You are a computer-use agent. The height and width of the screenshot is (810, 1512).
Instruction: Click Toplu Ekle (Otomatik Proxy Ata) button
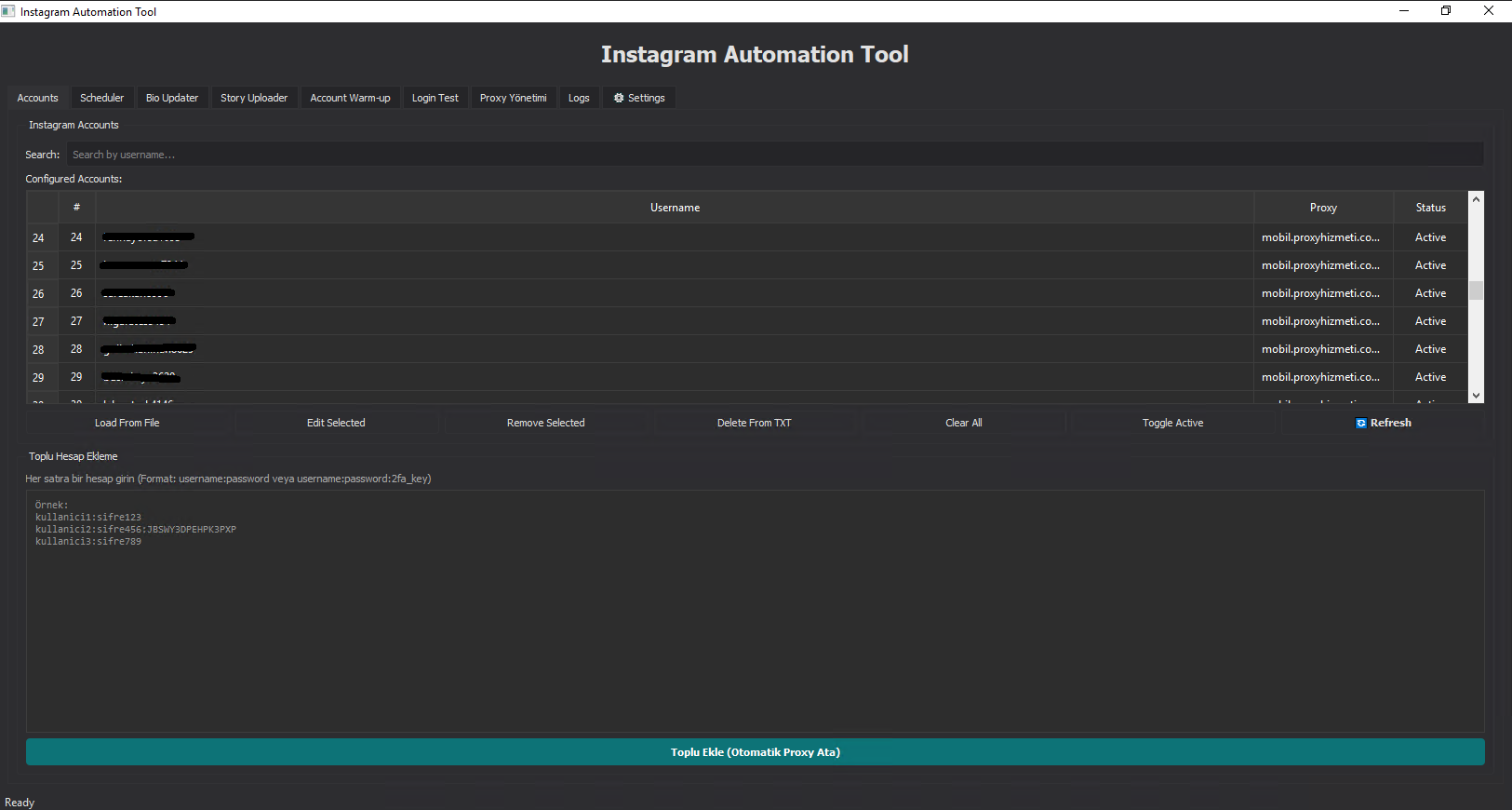[756, 752]
